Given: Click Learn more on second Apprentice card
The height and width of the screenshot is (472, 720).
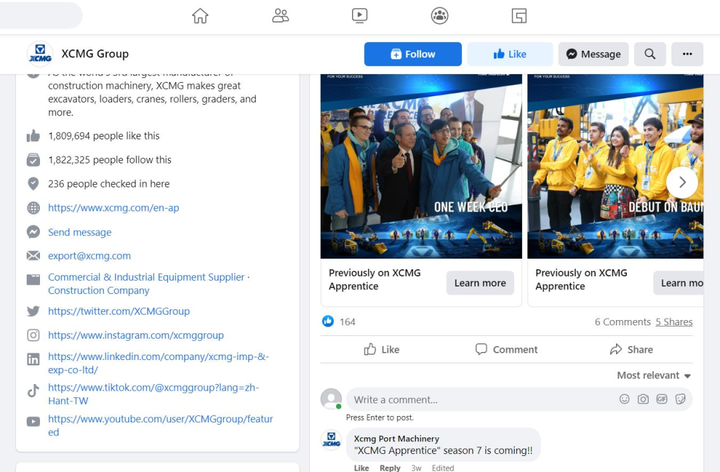Looking at the screenshot, I should tap(679, 283).
